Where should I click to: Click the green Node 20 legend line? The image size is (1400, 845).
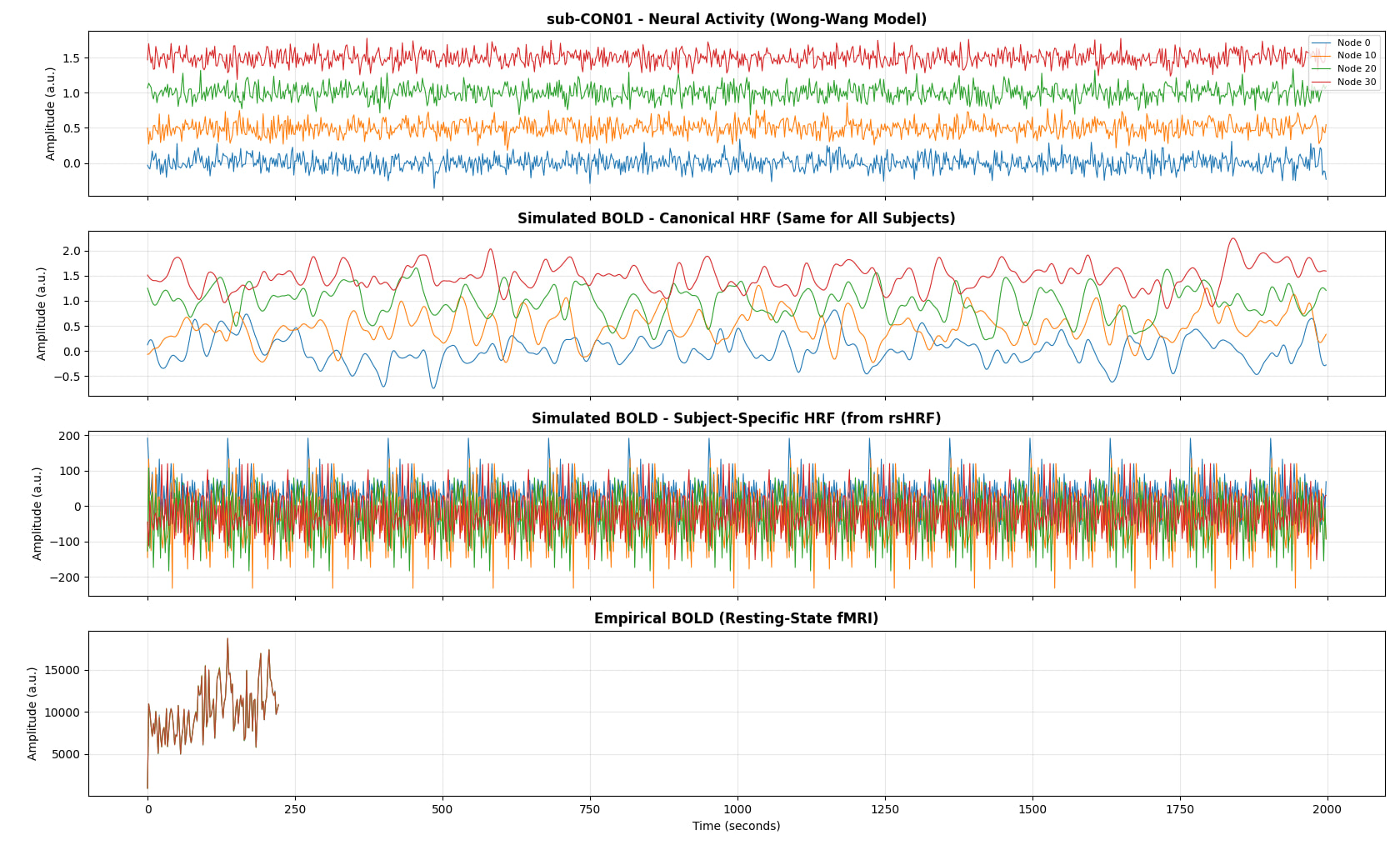coord(1322,69)
